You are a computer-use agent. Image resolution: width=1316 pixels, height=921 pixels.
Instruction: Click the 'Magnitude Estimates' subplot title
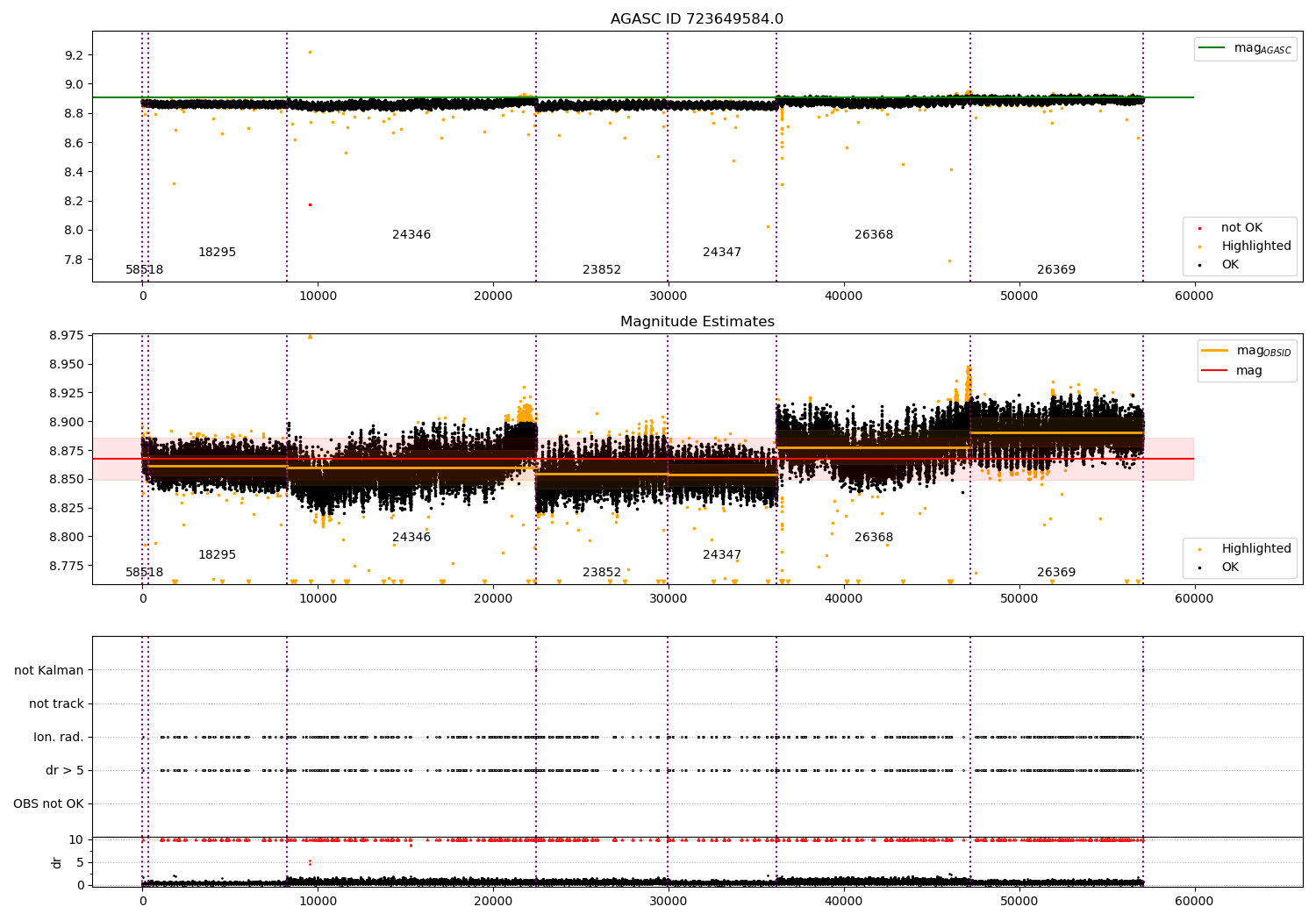(x=697, y=322)
